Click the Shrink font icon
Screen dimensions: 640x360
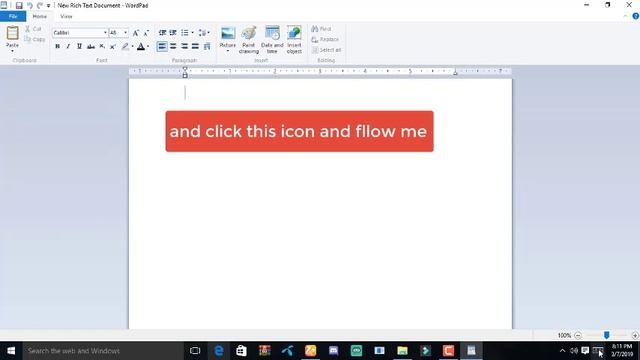pos(146,33)
